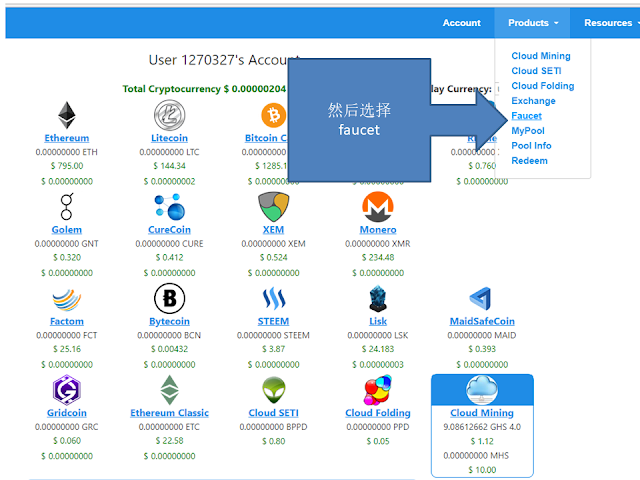The height and width of the screenshot is (480, 640).
Task: Select Cloud Mining from Products menu
Action: 541,56
